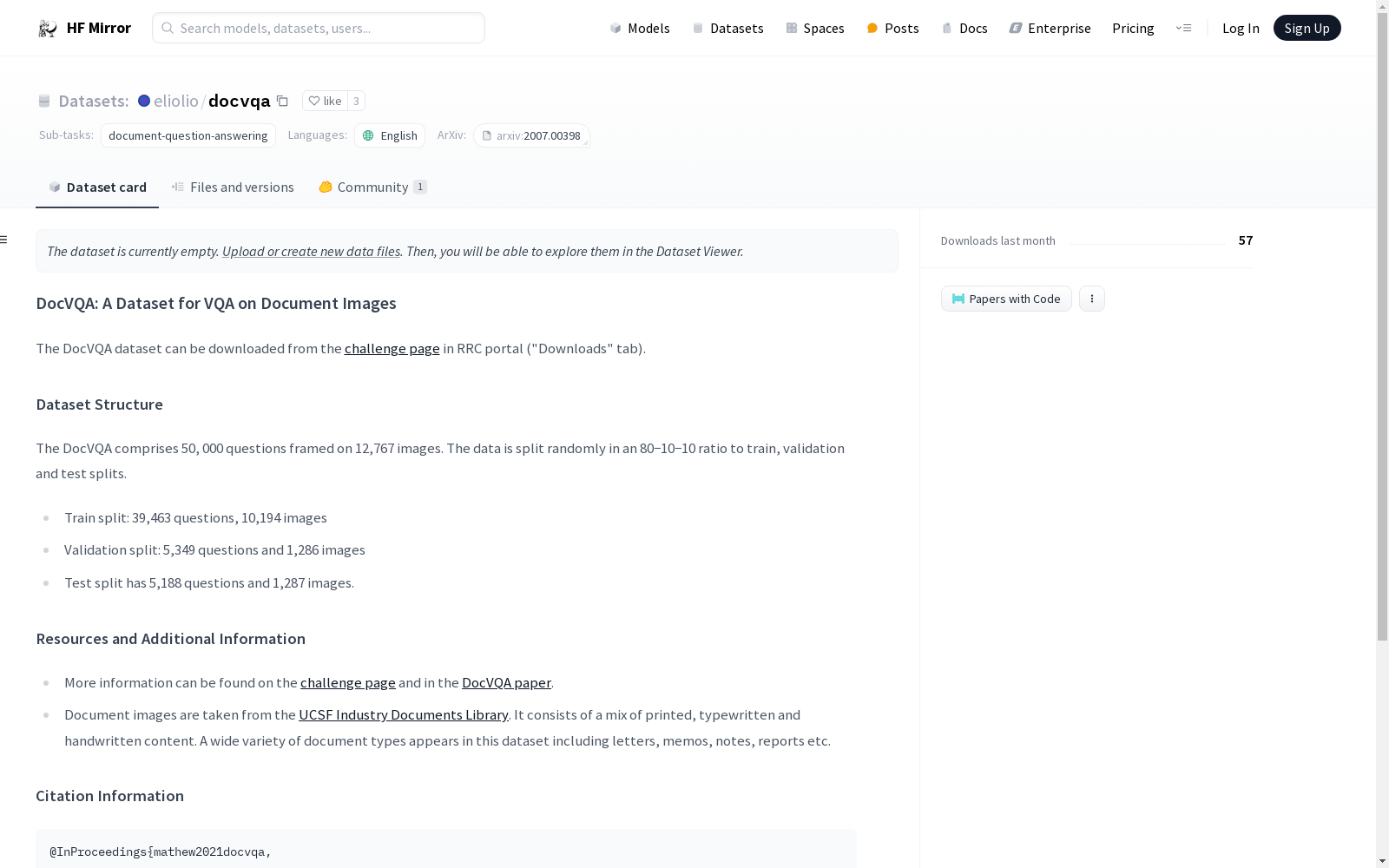Select the English language tag
Viewport: 1389px width, 868px height.
click(x=390, y=135)
